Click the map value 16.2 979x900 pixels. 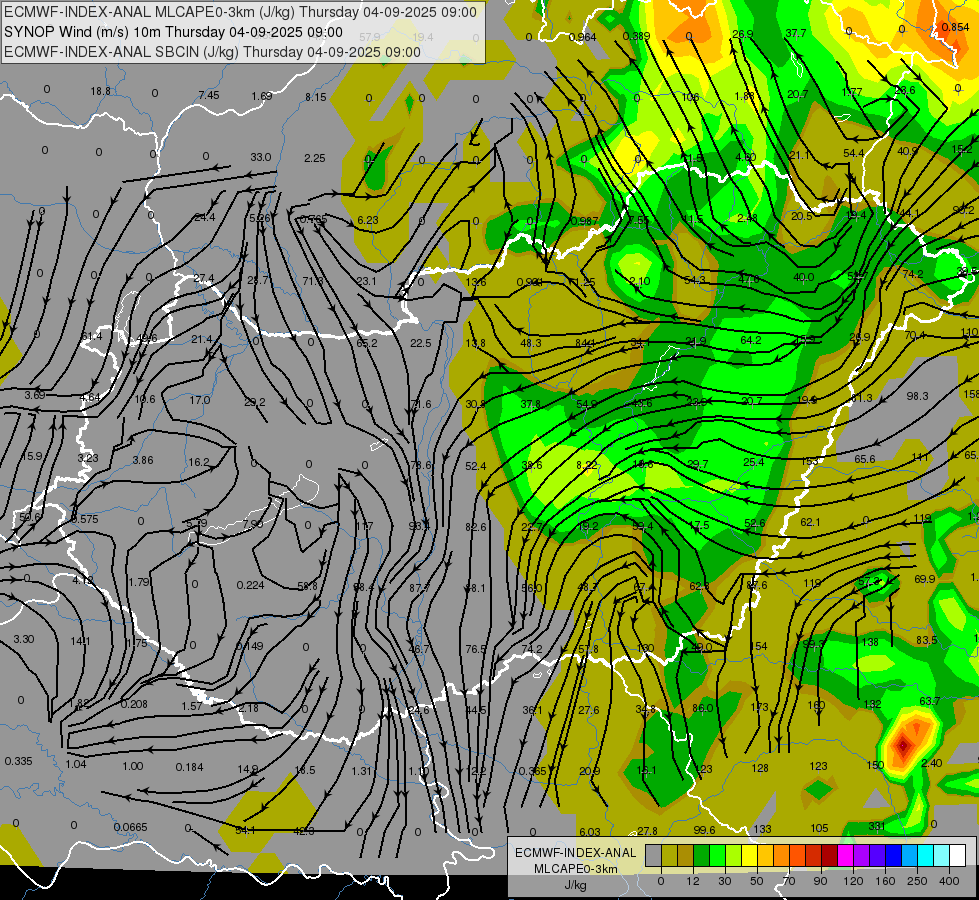click(199, 463)
